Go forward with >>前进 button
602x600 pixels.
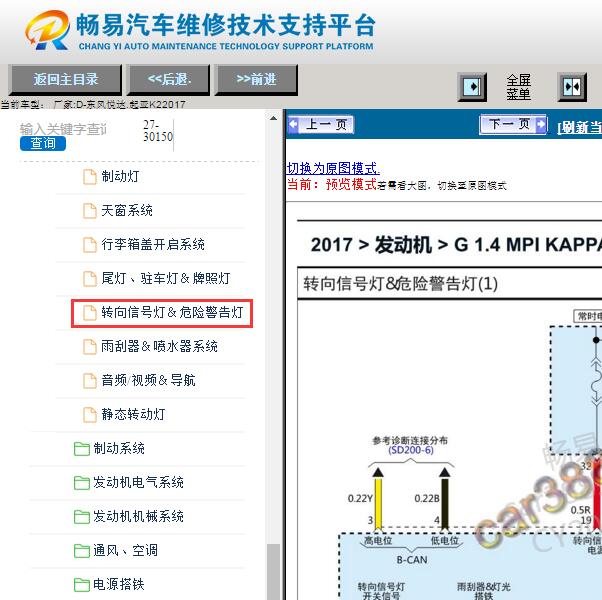pyautogui.click(x=256, y=79)
